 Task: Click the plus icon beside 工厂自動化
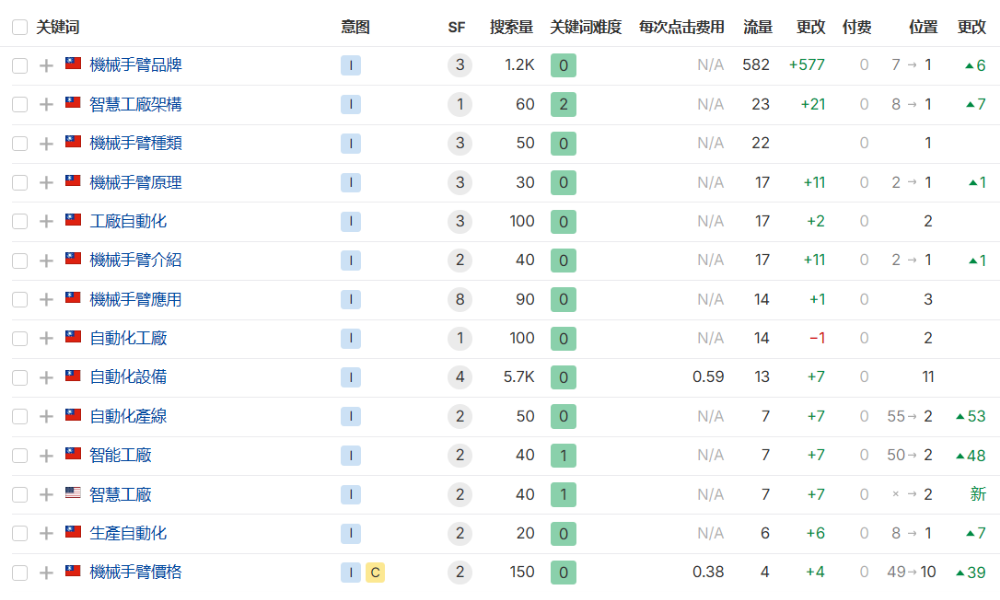pos(46,221)
